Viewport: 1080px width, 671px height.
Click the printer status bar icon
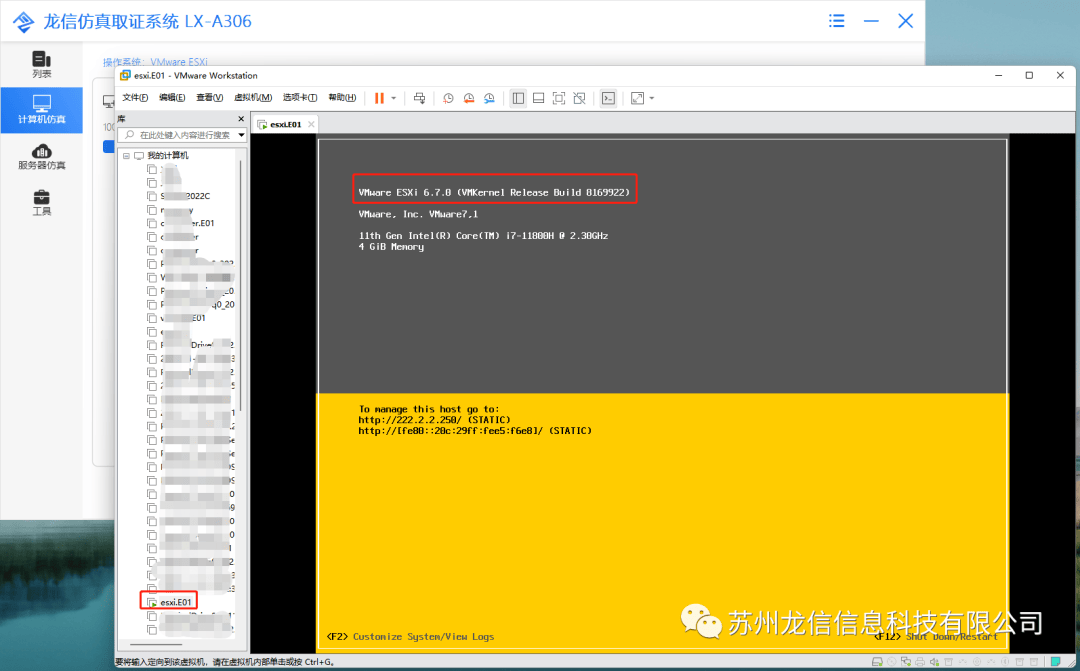coord(920,662)
